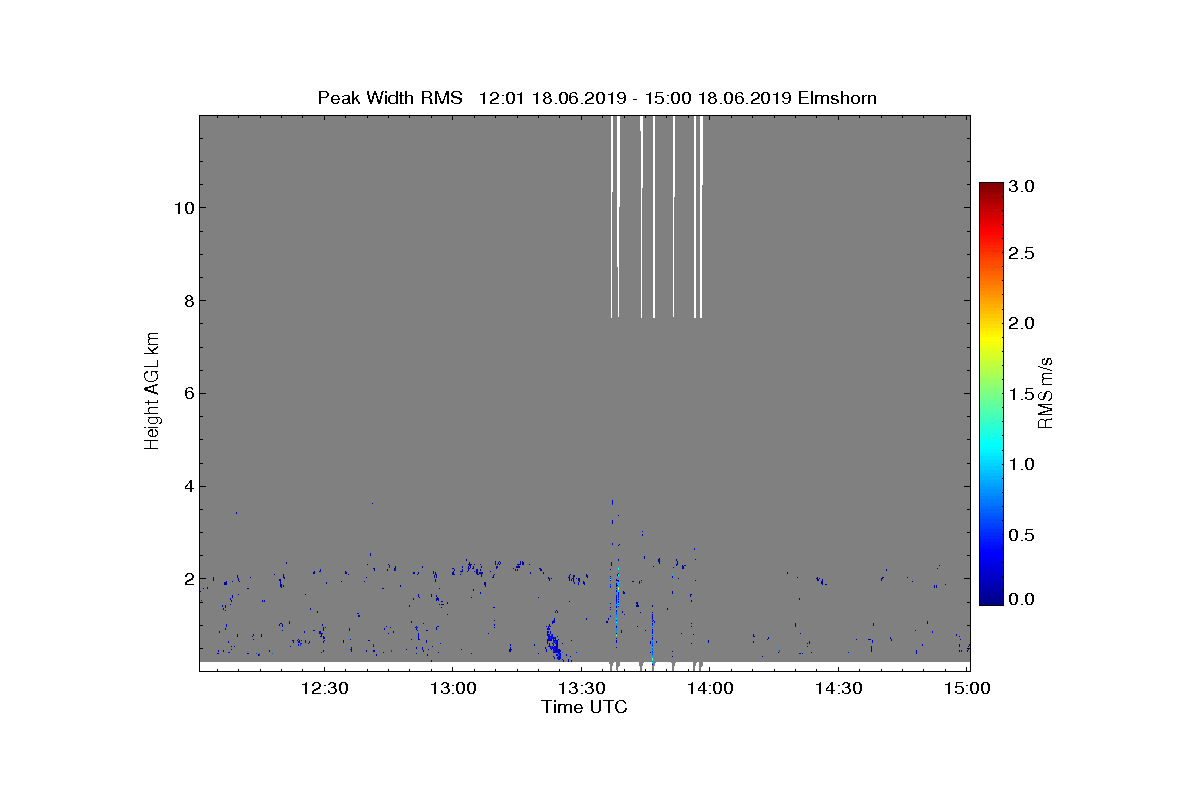Click the rainbow colorbar scale
1200x800 pixels.
pyautogui.click(x=991, y=393)
